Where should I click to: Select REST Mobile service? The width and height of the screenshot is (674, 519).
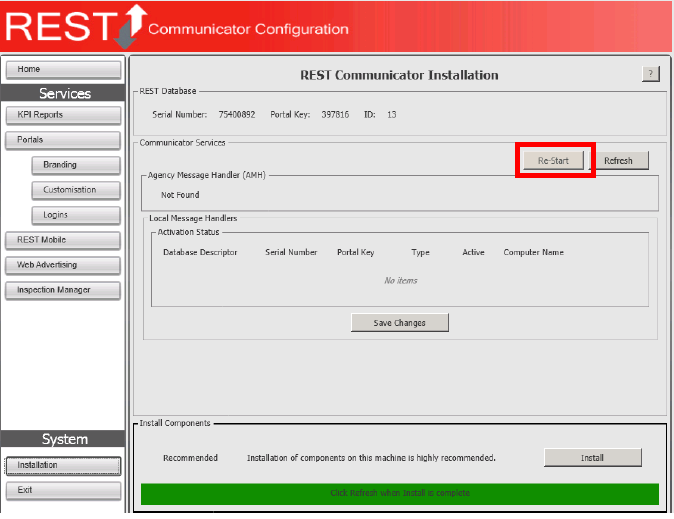pyautogui.click(x=63, y=240)
